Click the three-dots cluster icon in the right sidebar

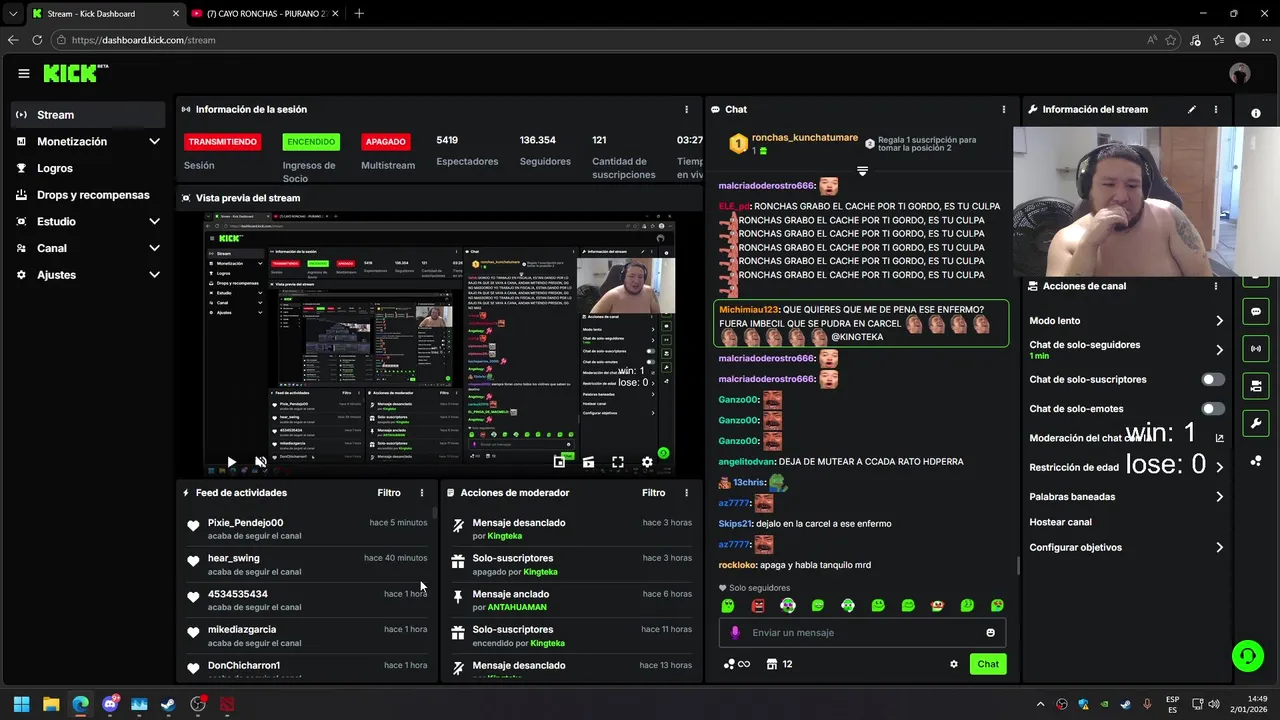[x=1256, y=461]
